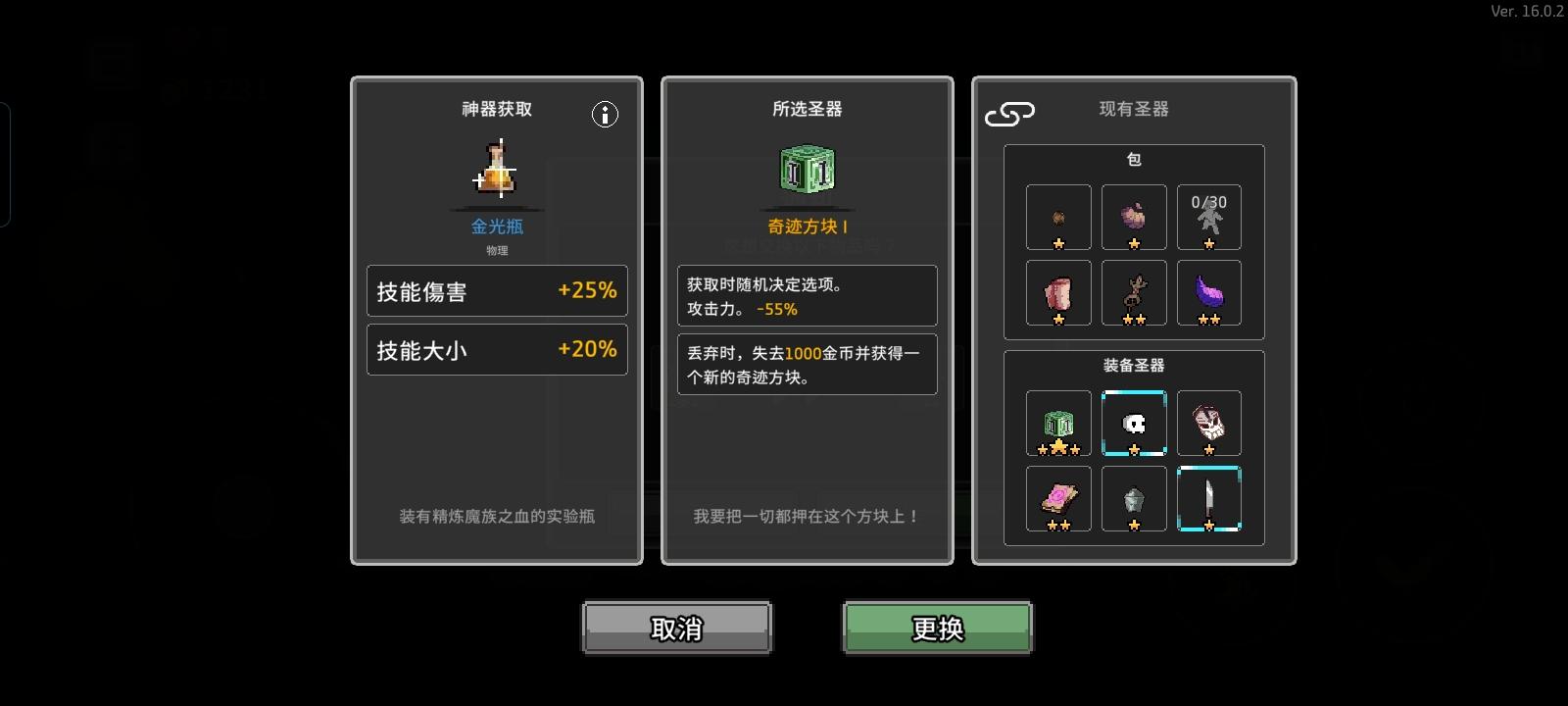Click the chain link icon beside 现有圣器
The width and height of the screenshot is (1568, 706).
point(1009,115)
